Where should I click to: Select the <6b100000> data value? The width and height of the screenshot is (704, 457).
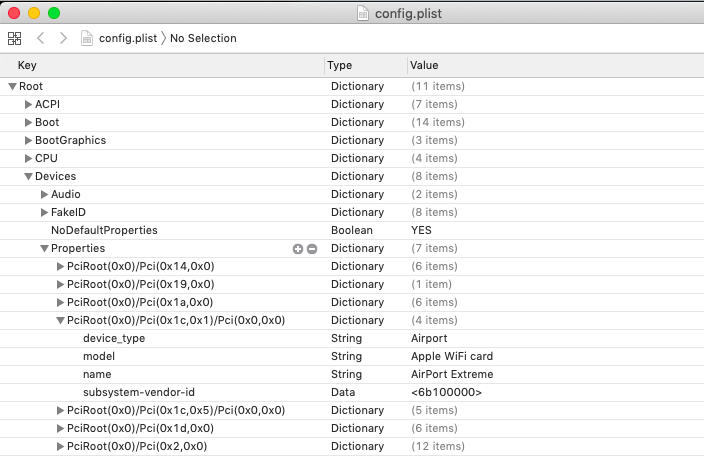[446, 392]
